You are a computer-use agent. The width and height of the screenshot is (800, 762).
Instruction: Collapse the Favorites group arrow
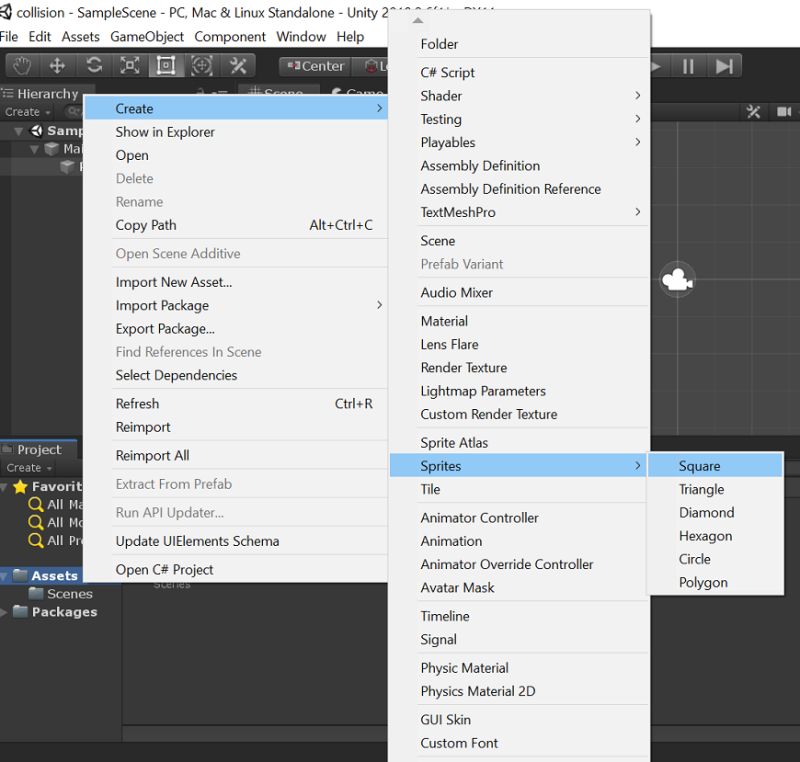coord(4,487)
